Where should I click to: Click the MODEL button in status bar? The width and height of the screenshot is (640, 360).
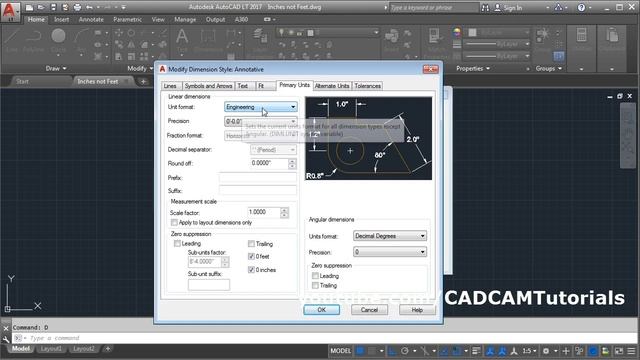click(340, 351)
